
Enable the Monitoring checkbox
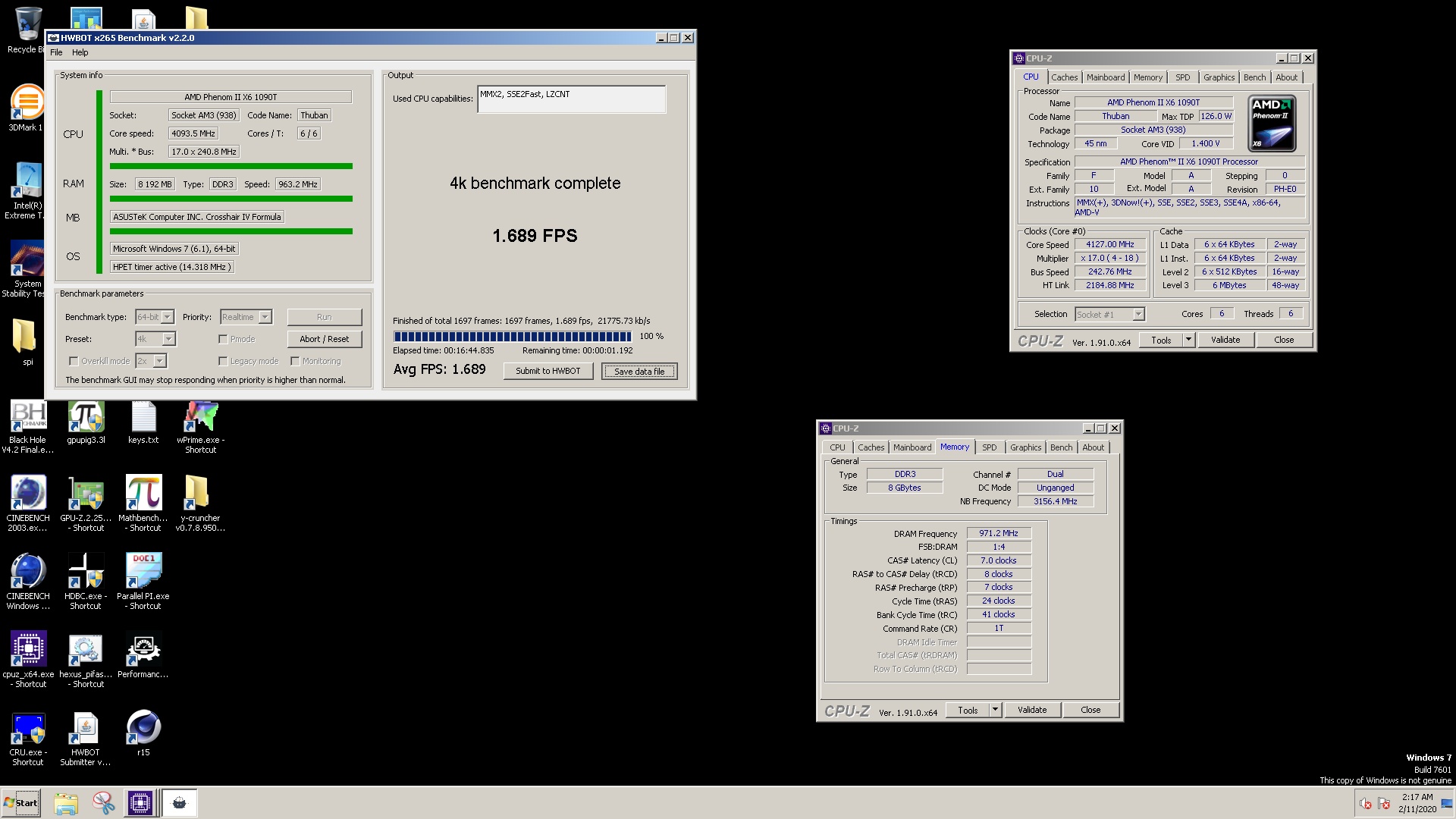coord(295,361)
